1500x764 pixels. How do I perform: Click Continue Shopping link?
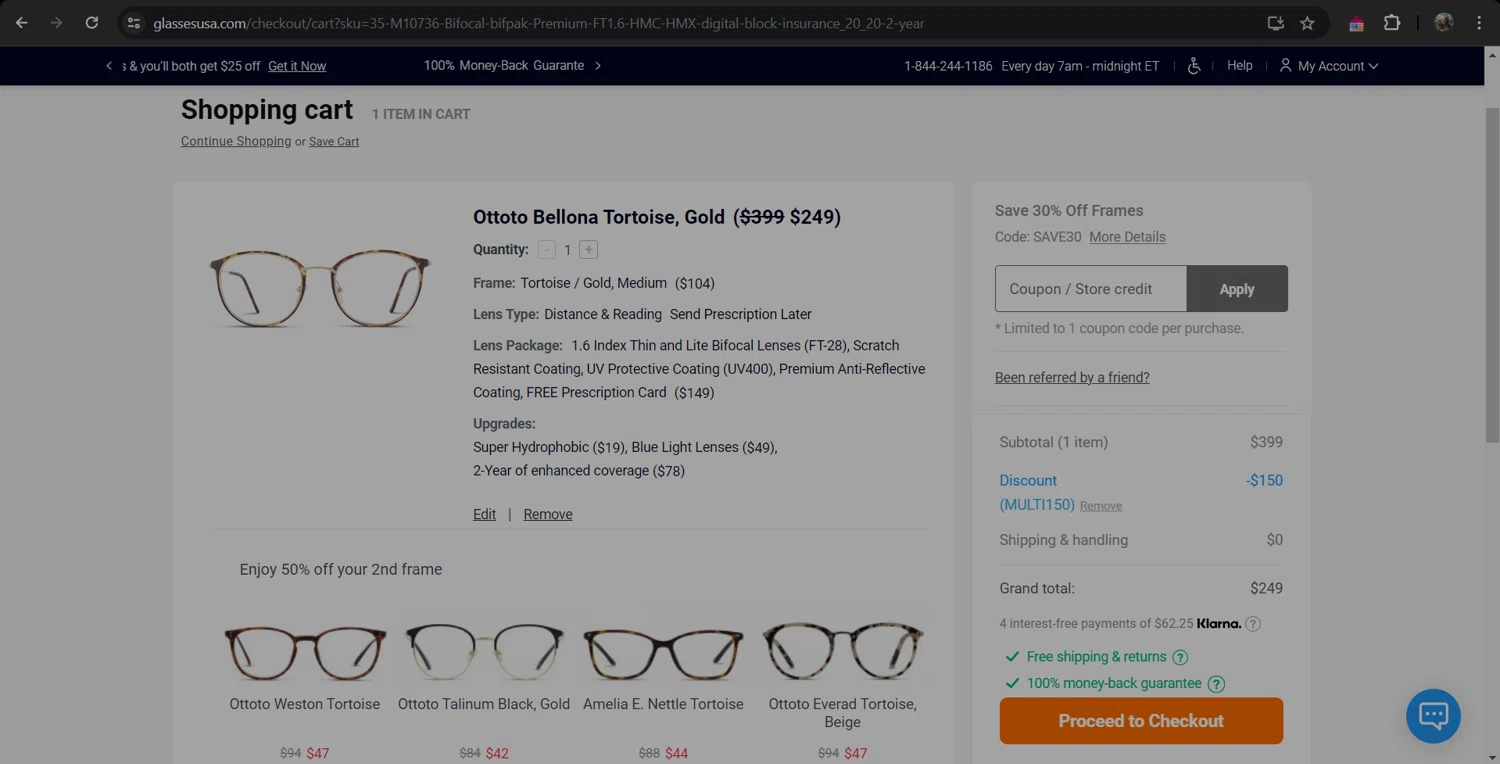pos(236,141)
